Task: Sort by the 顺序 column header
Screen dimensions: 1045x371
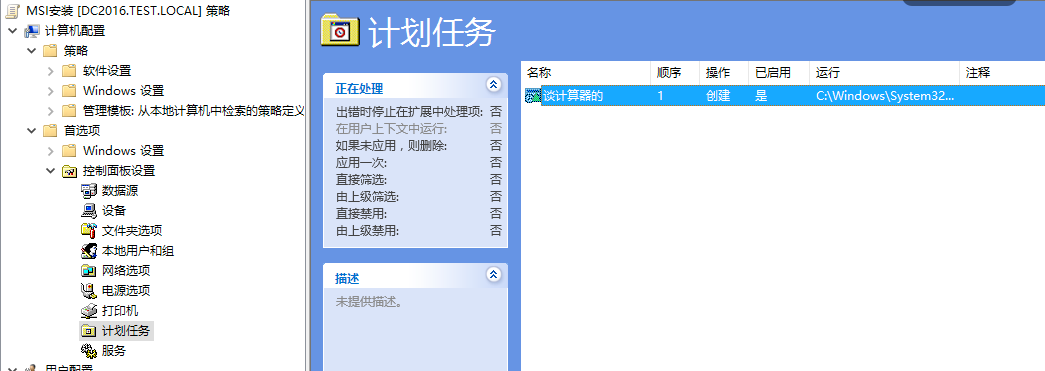Action: (x=674, y=73)
